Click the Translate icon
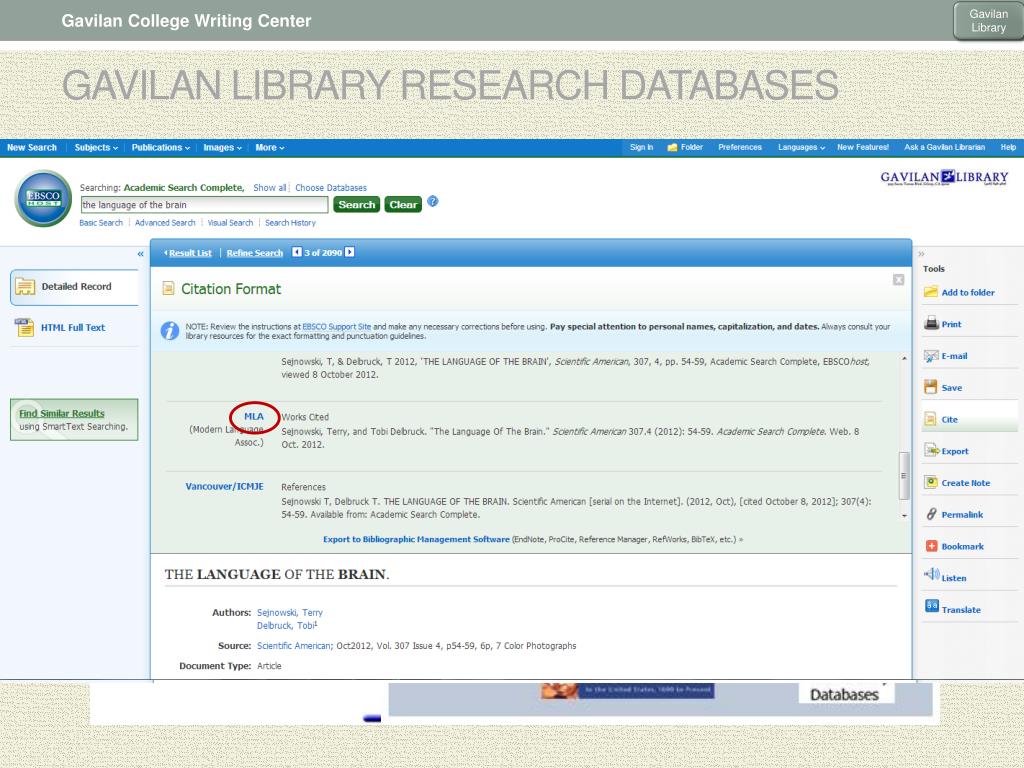 931,606
